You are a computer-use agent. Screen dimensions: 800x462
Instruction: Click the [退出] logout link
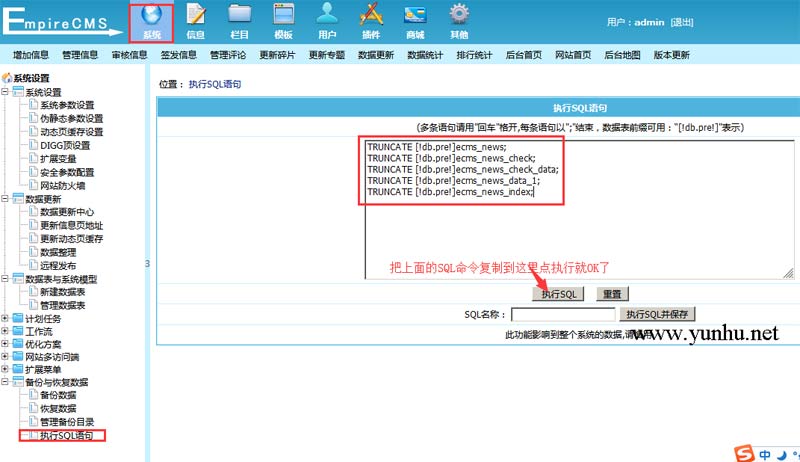tap(682, 22)
